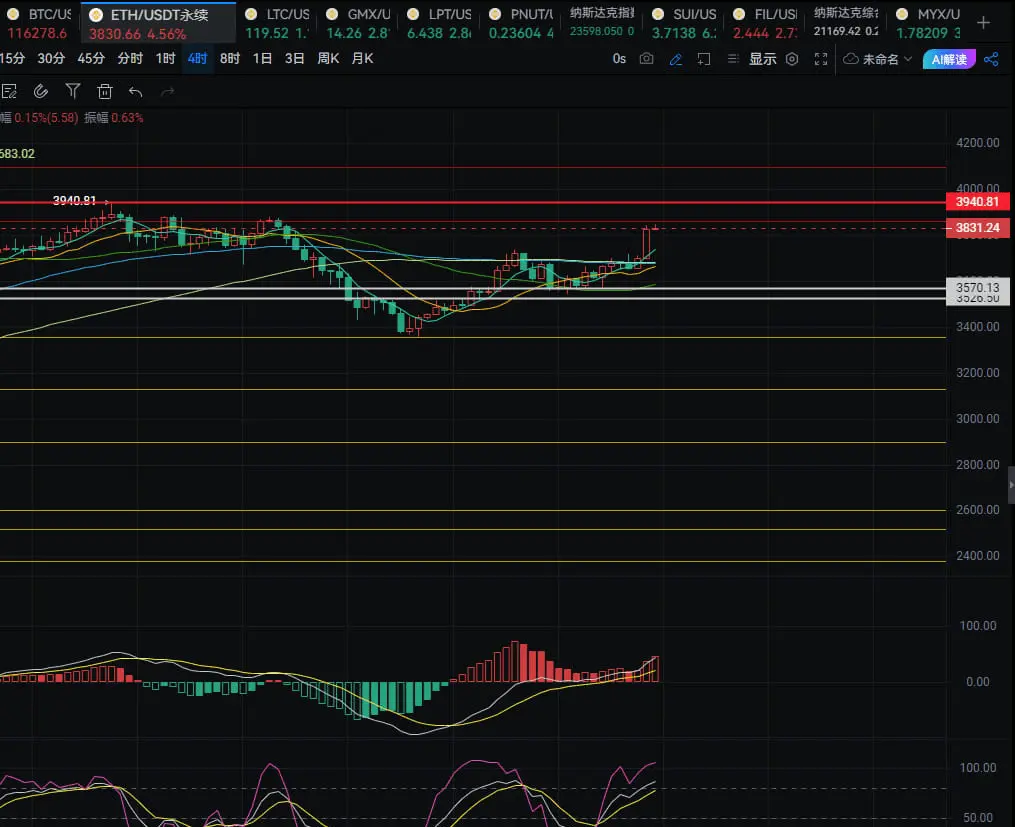Select the 1时 timeframe
This screenshot has height=827, width=1015.
[x=165, y=58]
